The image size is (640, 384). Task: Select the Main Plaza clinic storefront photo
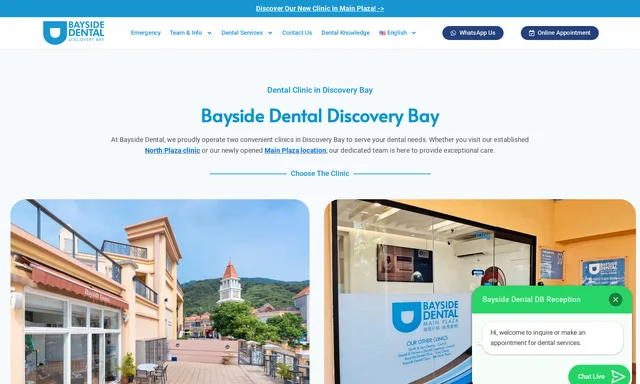click(480, 291)
